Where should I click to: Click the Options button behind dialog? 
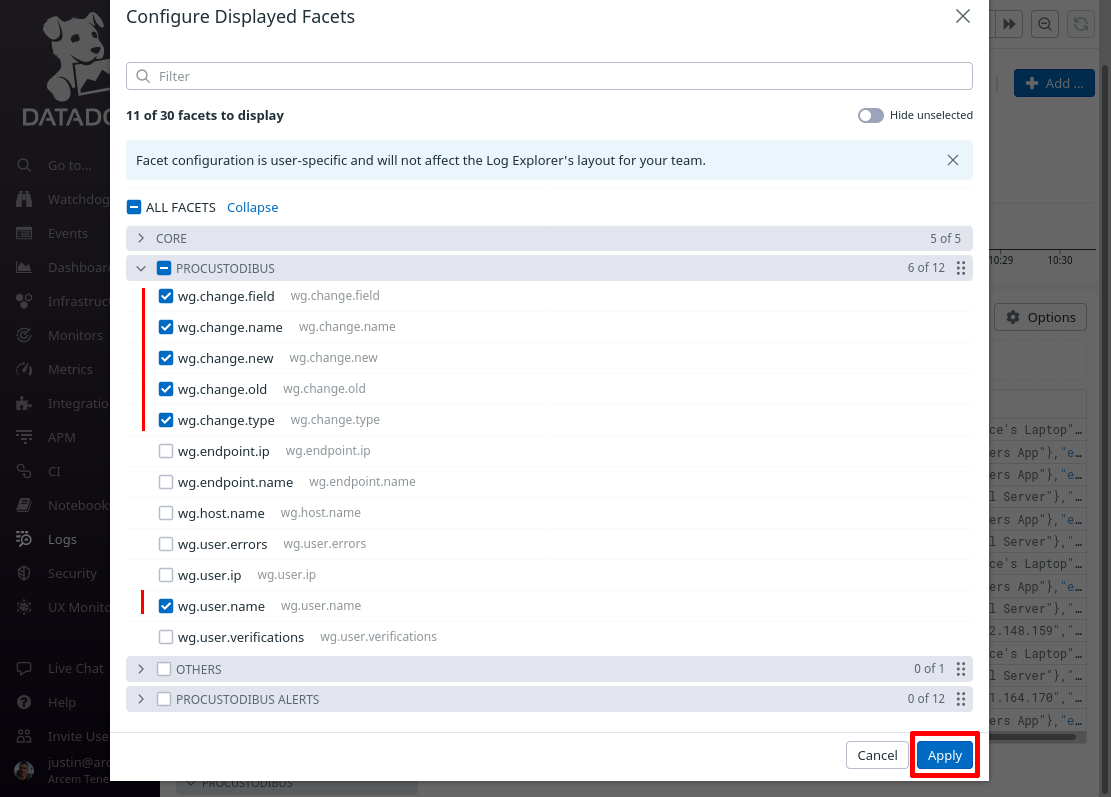pos(1041,317)
